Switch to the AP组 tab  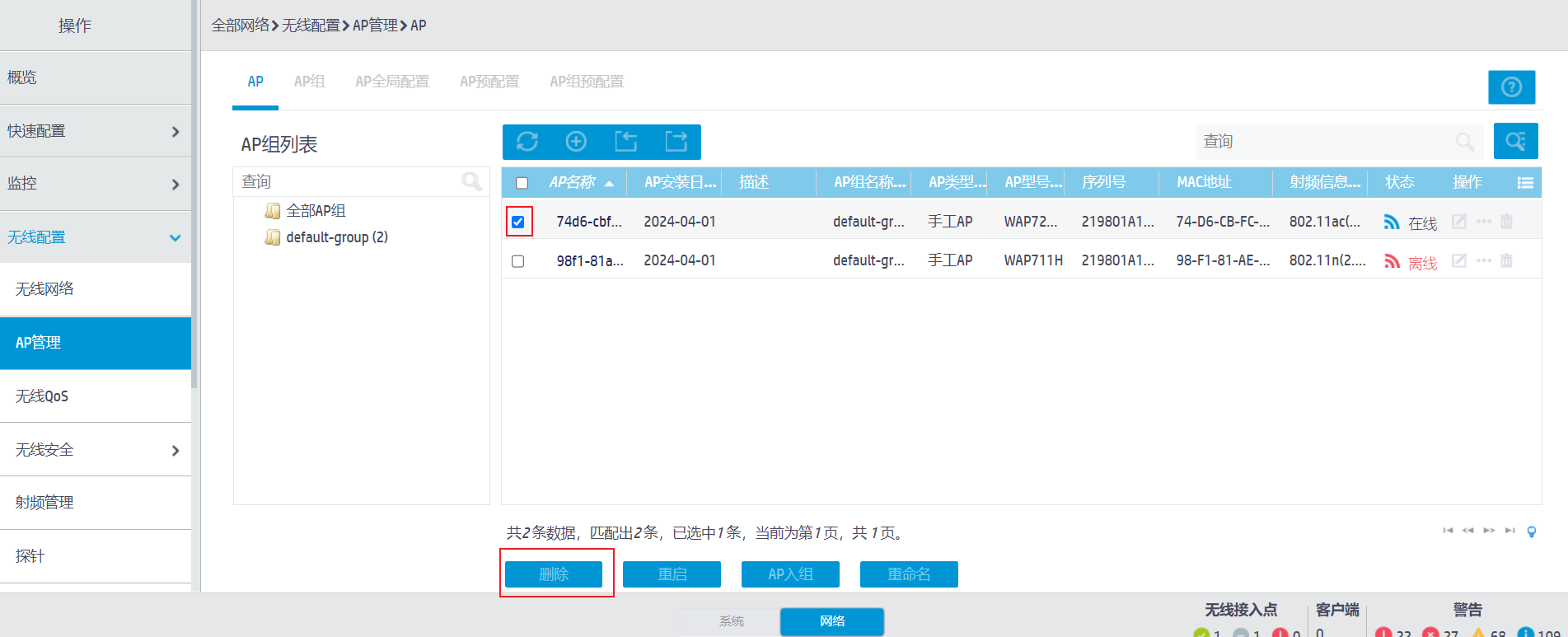coord(310,82)
